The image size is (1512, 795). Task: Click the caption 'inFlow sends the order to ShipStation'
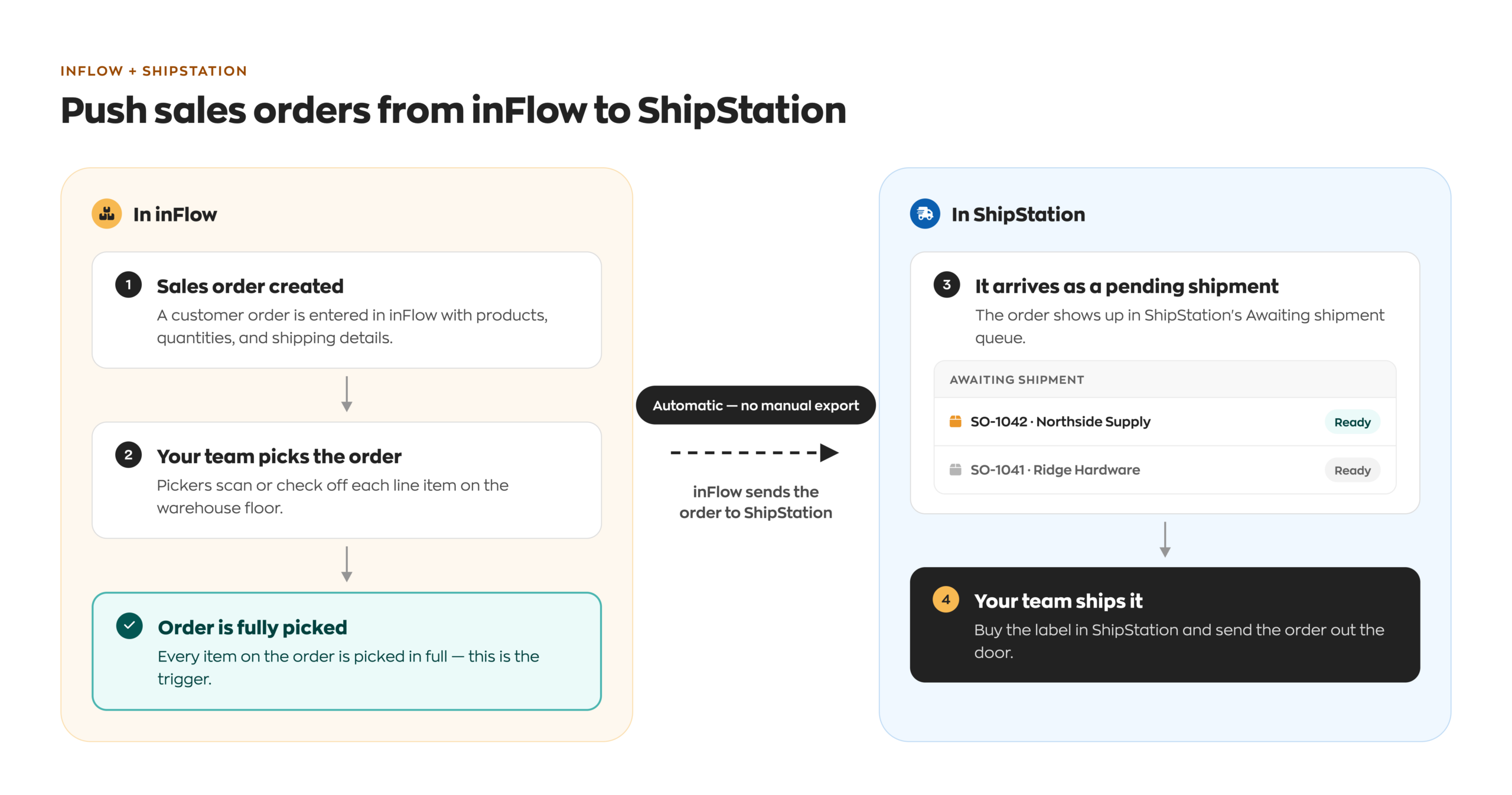pos(755,502)
